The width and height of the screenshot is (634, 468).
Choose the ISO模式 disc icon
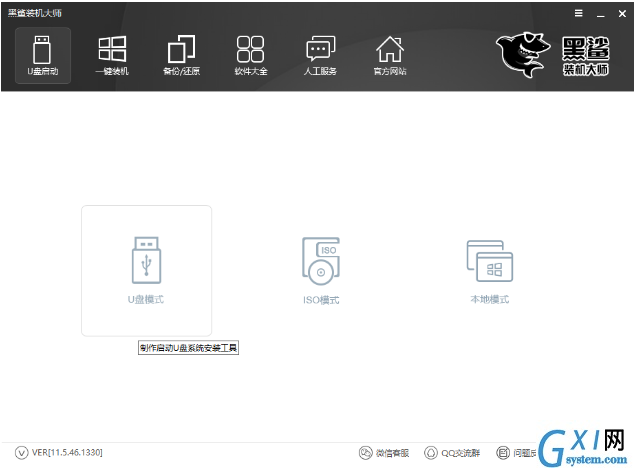pyautogui.click(x=321, y=261)
